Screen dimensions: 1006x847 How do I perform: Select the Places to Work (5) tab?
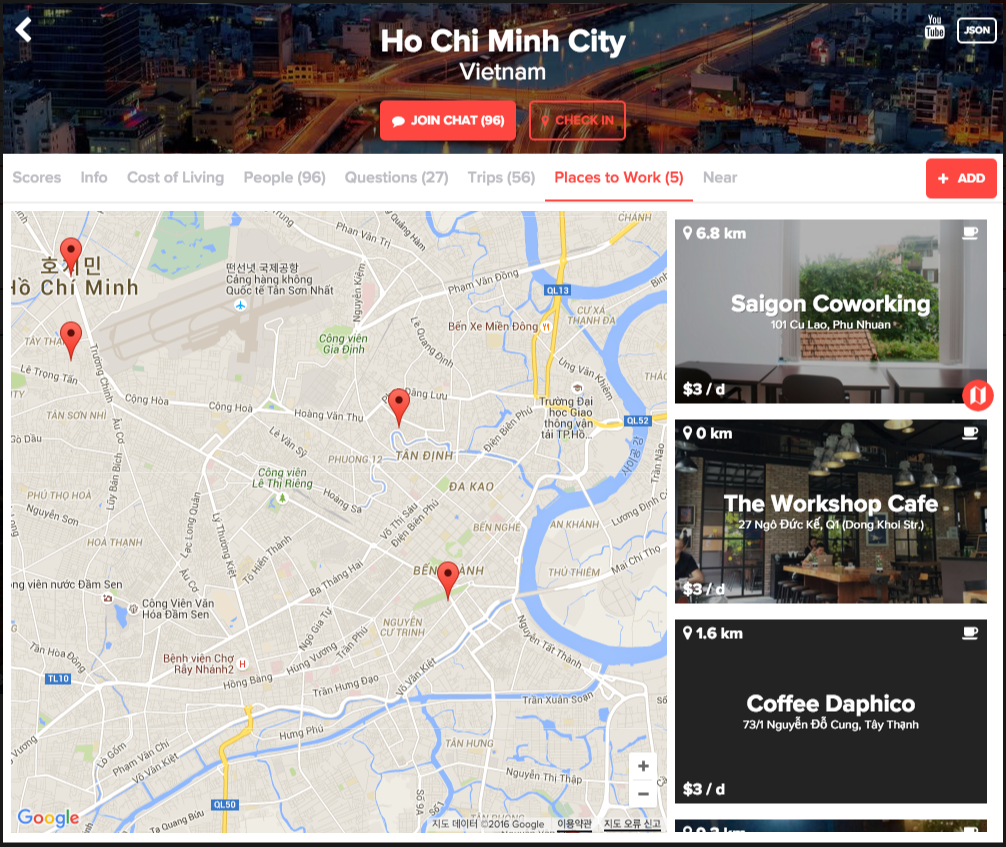click(x=618, y=178)
